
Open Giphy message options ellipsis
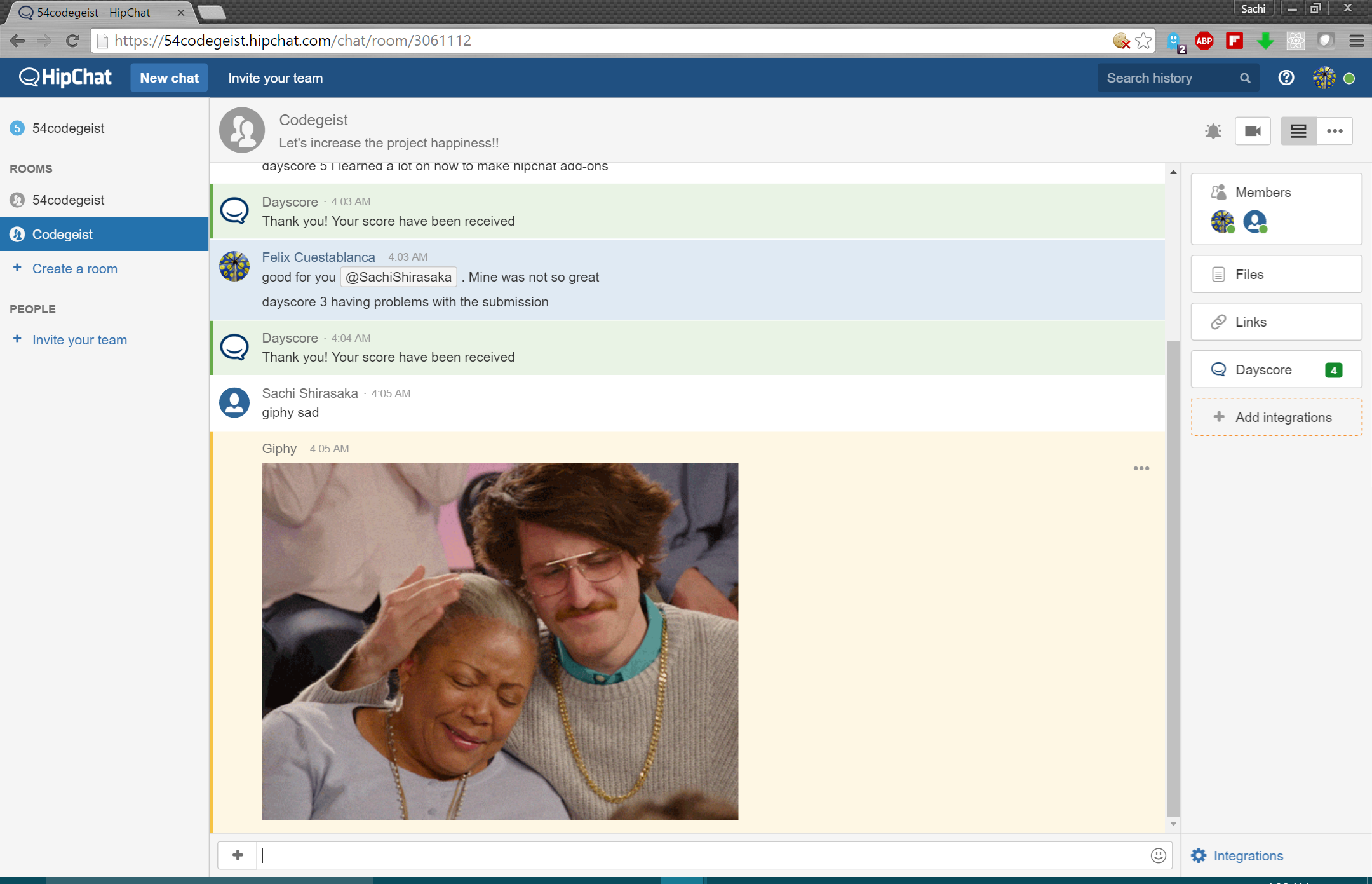tap(1141, 469)
